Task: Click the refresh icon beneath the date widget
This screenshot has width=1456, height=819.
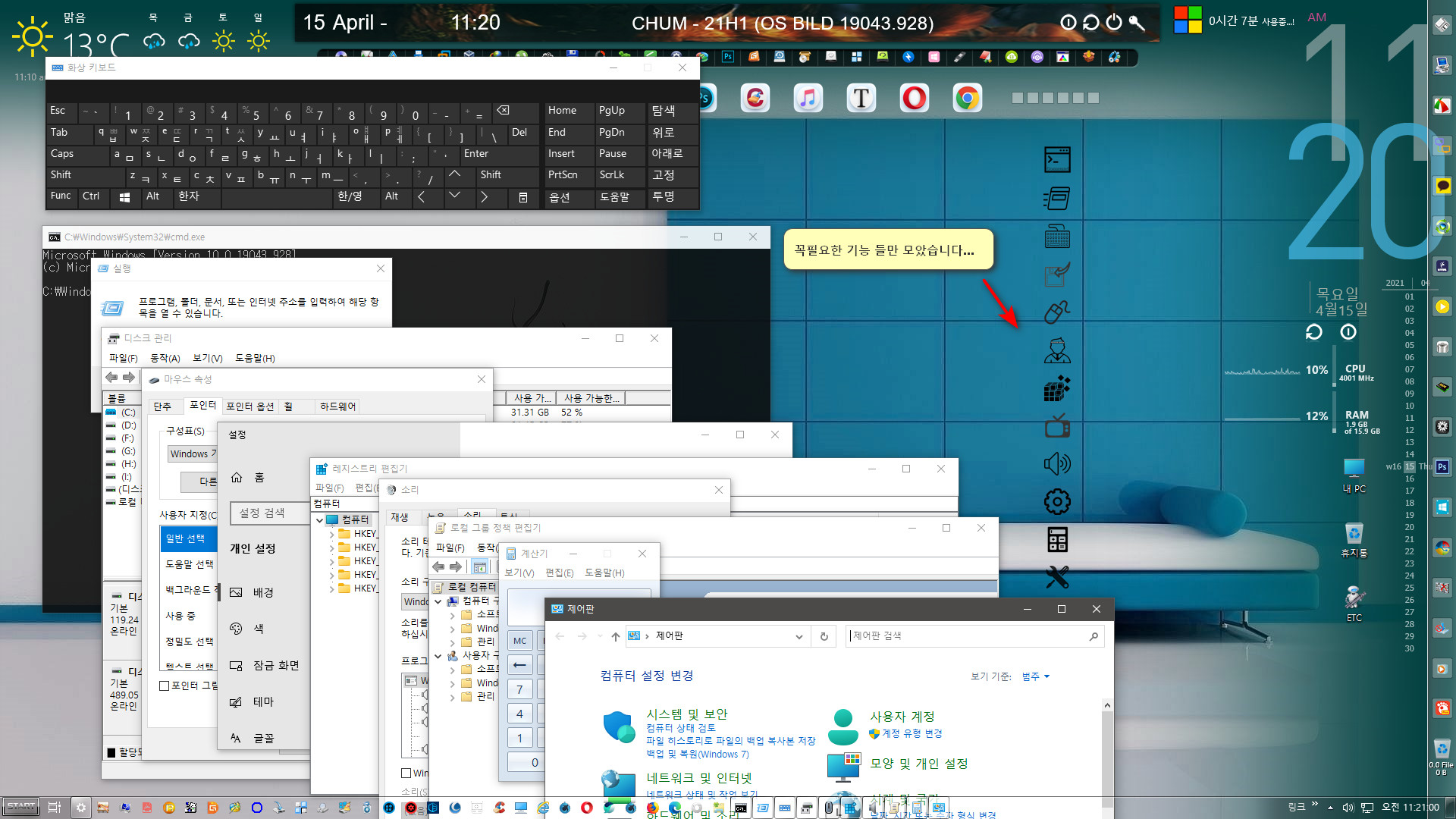Action: pos(1313,332)
